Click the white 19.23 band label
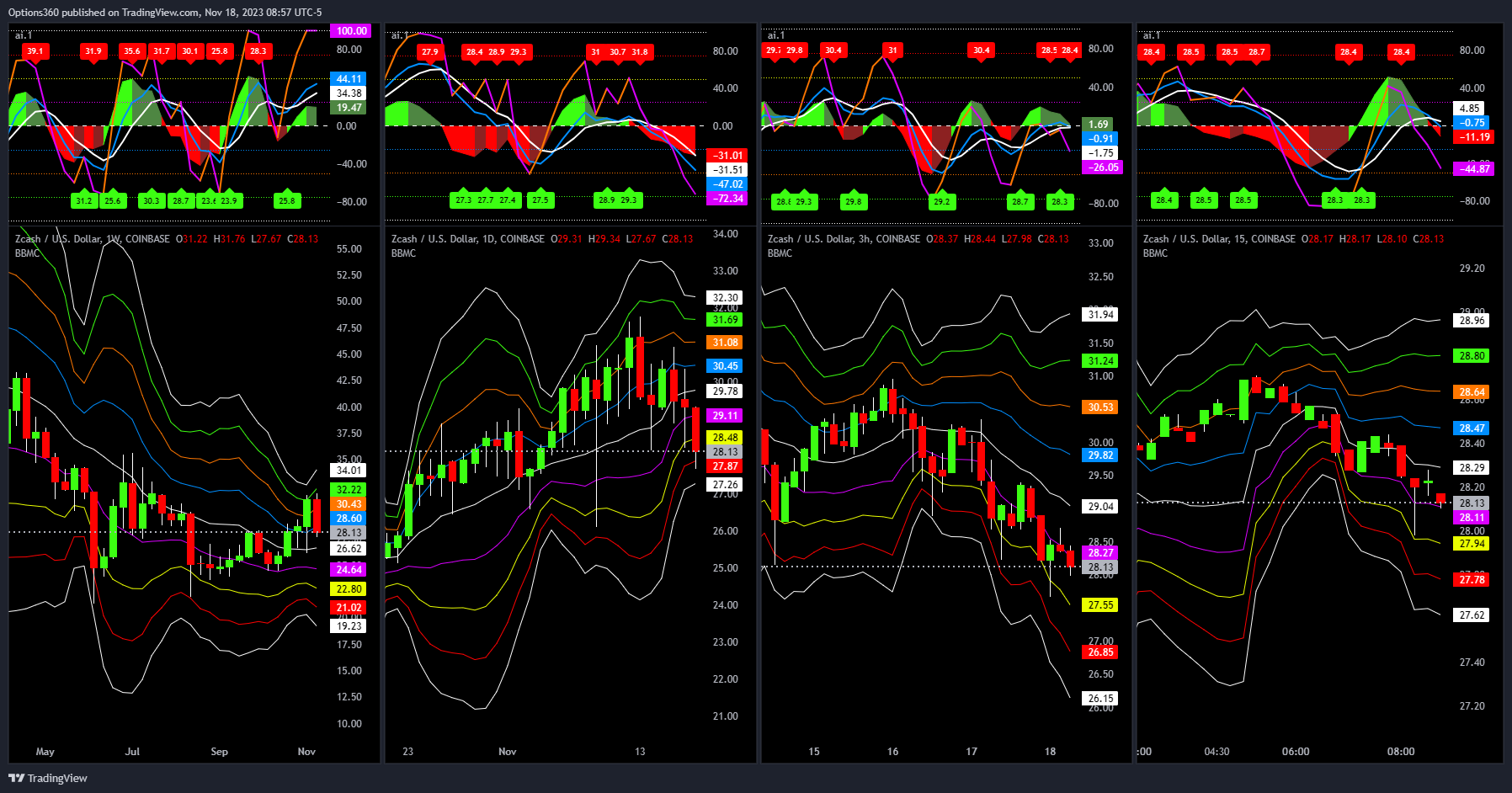The height and width of the screenshot is (793, 1512). point(349,626)
